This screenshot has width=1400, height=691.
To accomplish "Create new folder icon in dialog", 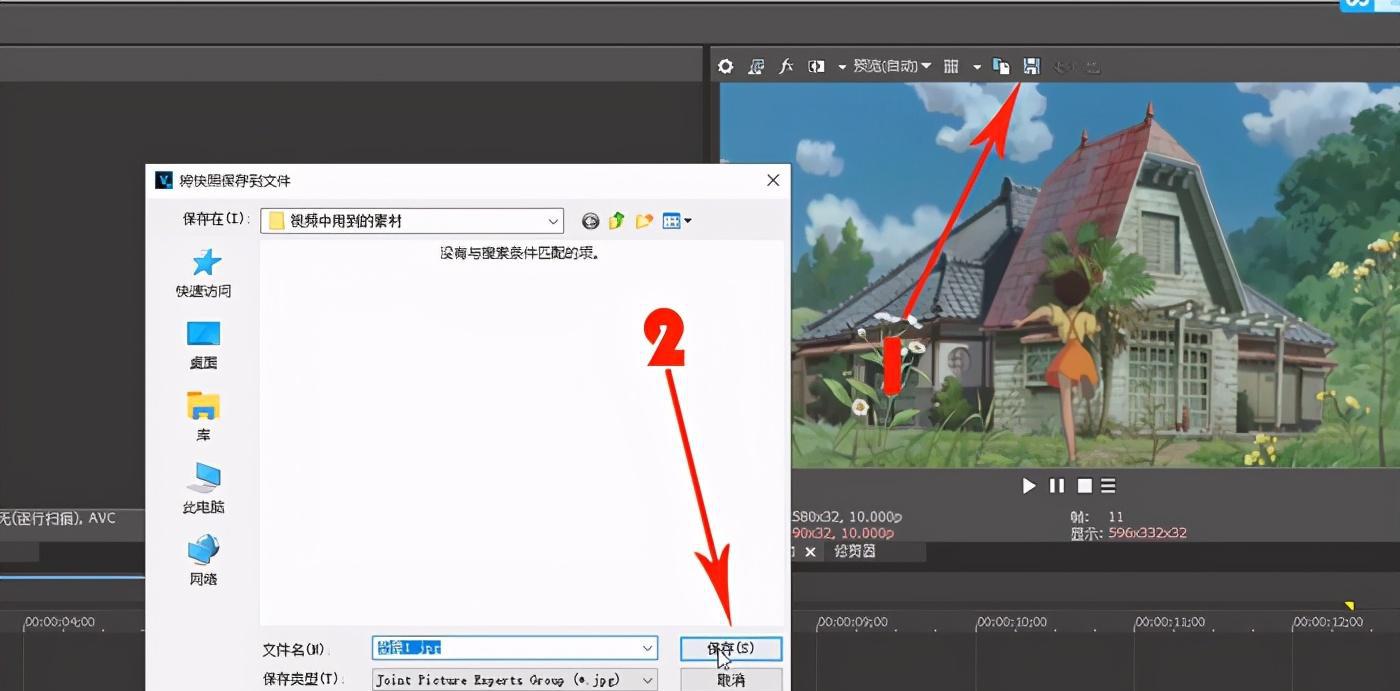I will (x=644, y=221).
